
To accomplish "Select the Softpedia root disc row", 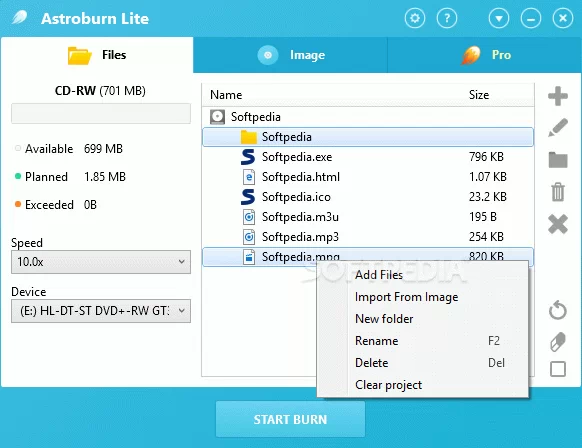I will coord(368,117).
